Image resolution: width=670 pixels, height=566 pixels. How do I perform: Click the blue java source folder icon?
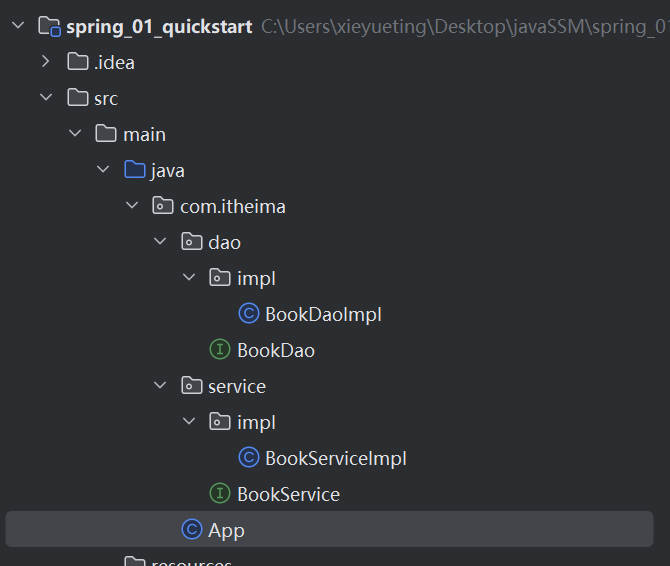click(134, 170)
